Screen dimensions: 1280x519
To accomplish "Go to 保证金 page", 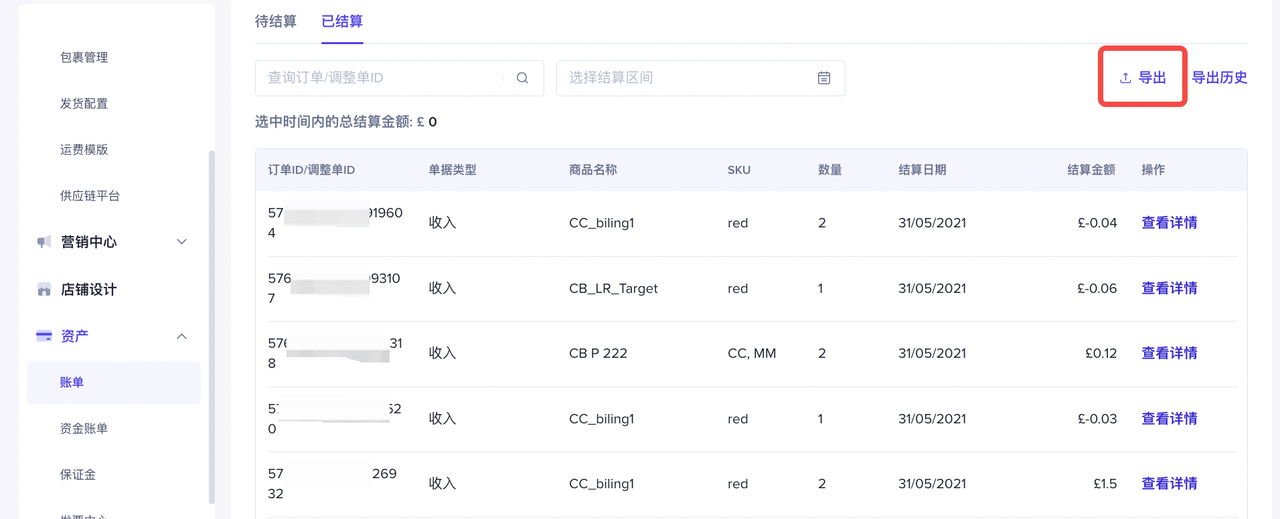I will click(78, 474).
